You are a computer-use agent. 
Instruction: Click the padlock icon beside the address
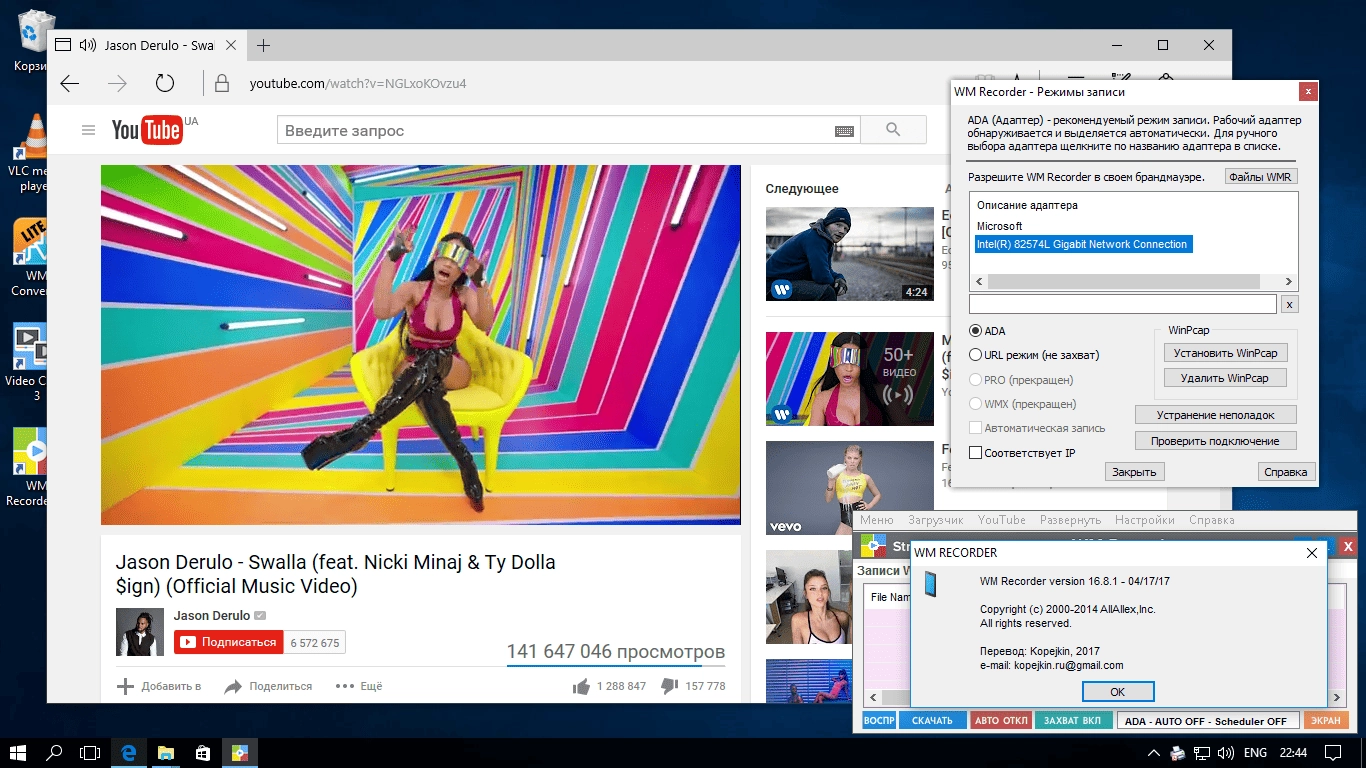[x=222, y=84]
